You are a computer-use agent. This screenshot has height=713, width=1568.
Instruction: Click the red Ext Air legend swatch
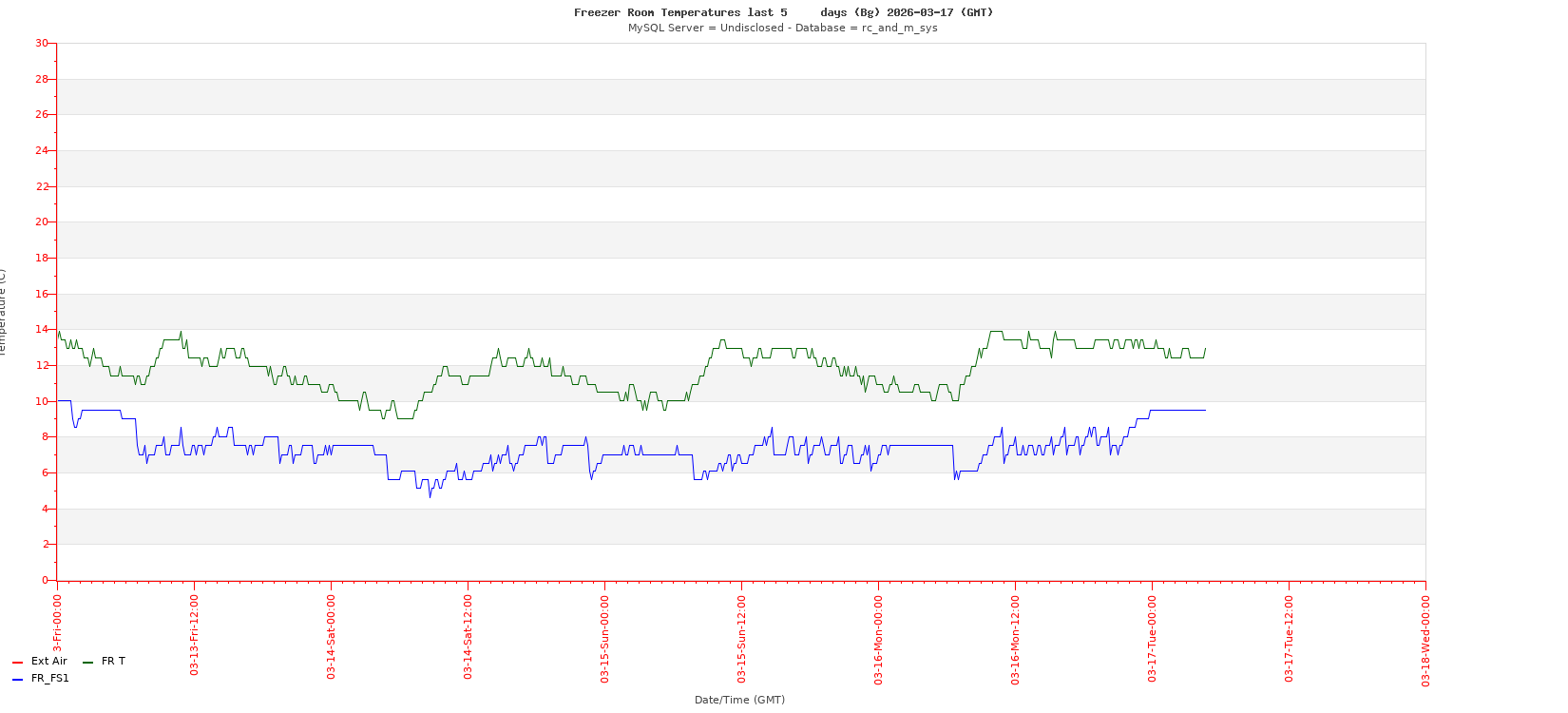17,663
